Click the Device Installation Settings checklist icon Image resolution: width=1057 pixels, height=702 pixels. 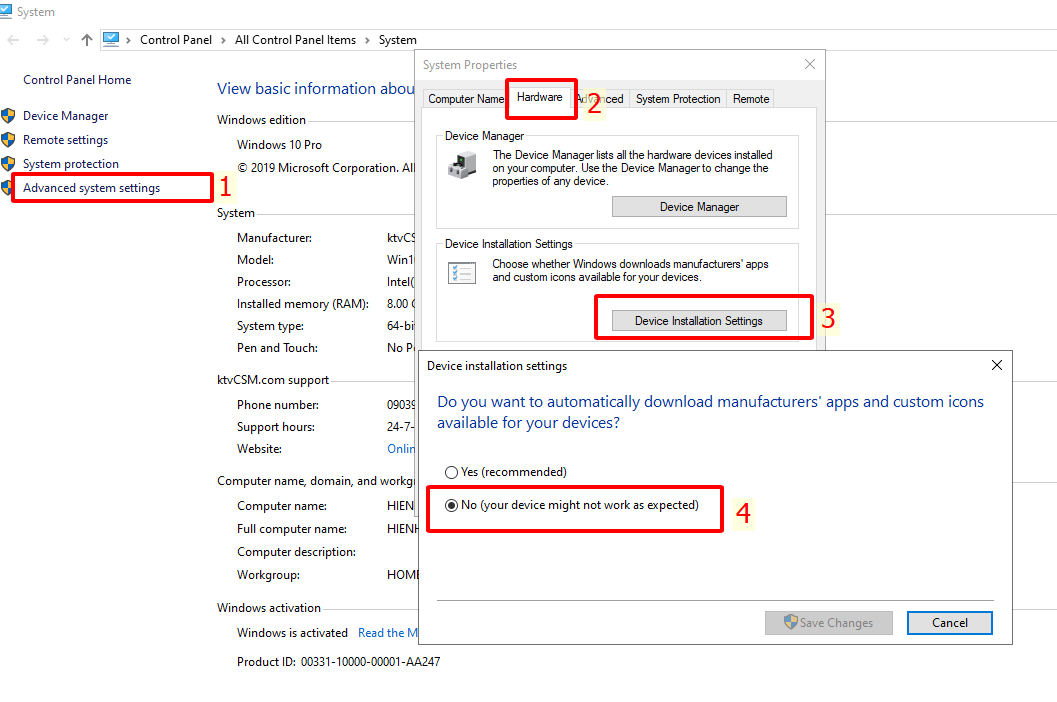coord(462,272)
